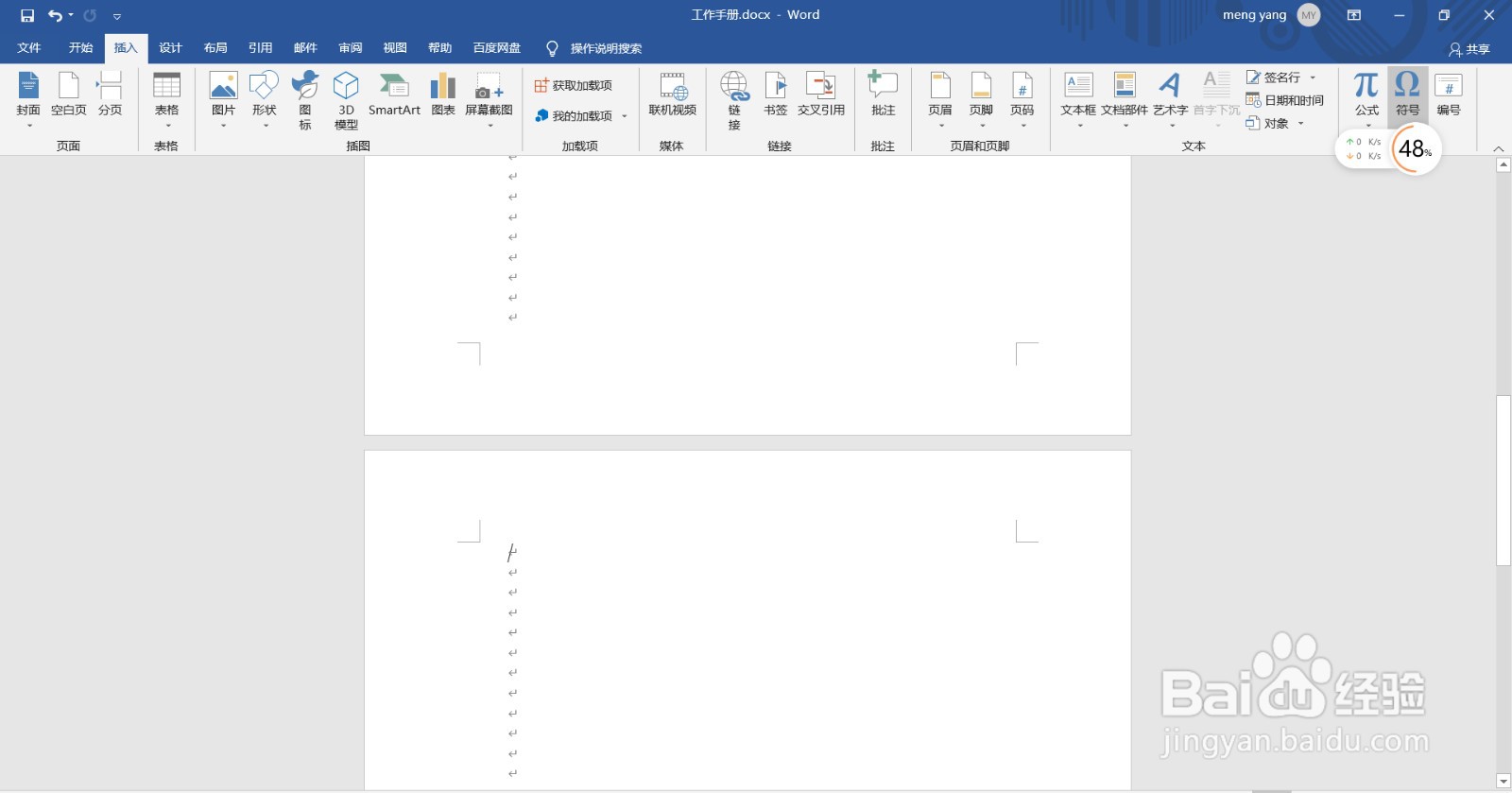Open the 表格 table dropdown
Viewport: 1512px width, 793px height.
tap(167, 99)
